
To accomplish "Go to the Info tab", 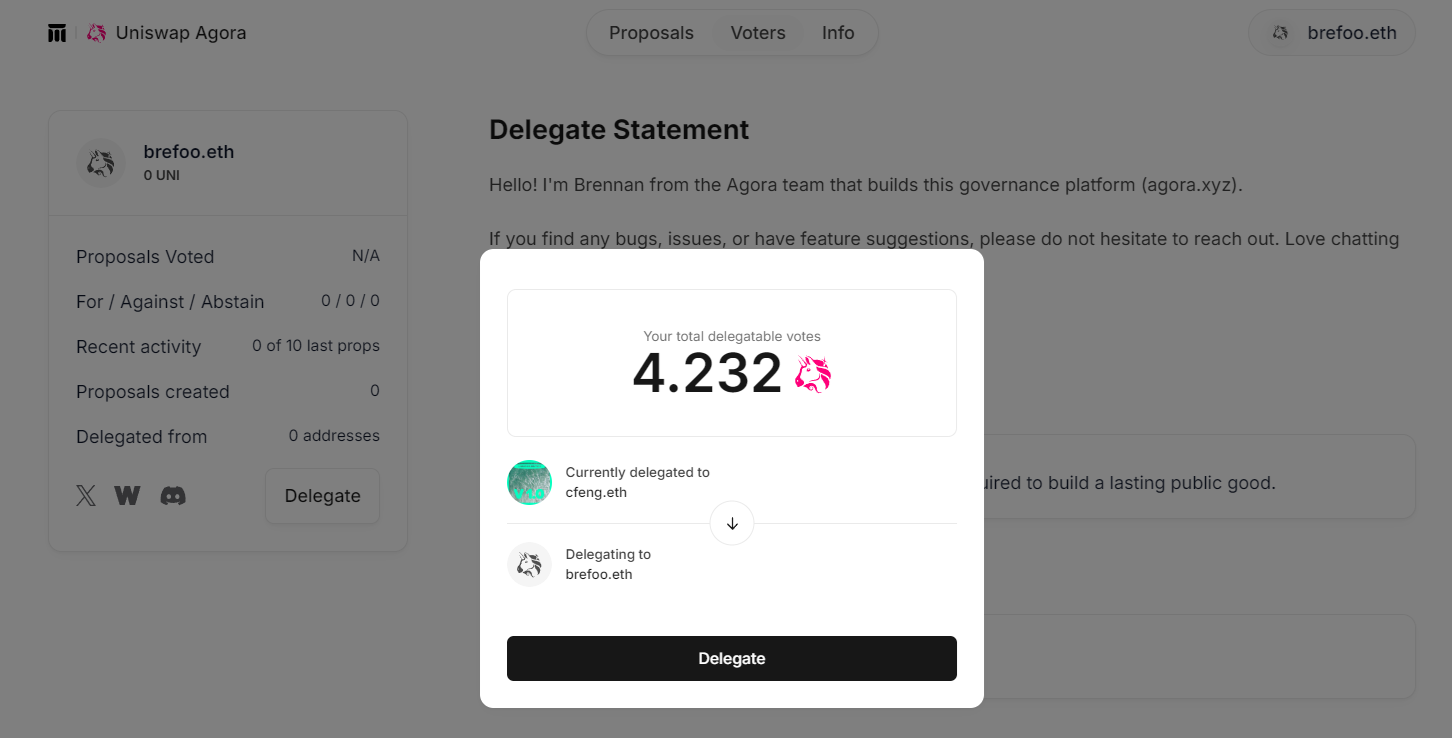I will [838, 33].
